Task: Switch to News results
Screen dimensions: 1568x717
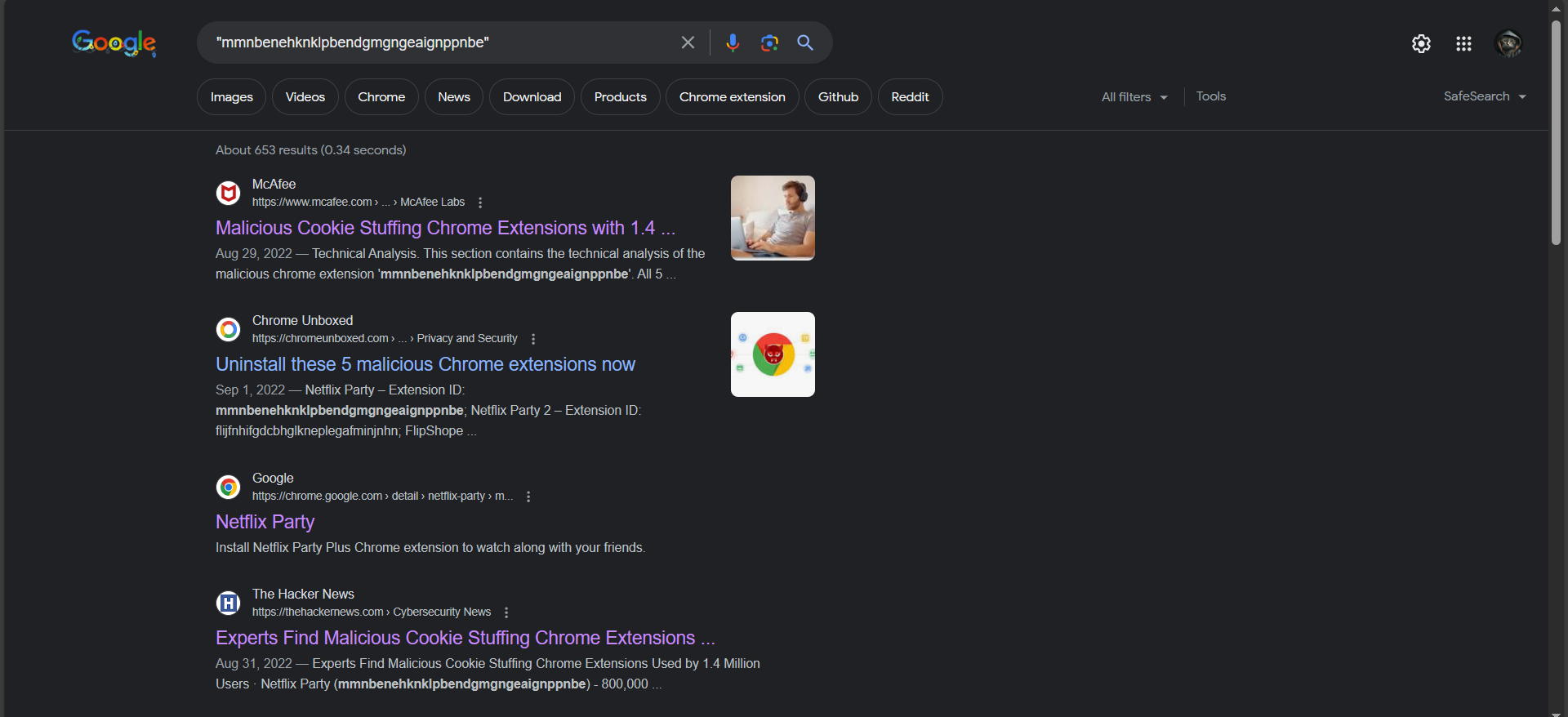Action: [x=454, y=97]
